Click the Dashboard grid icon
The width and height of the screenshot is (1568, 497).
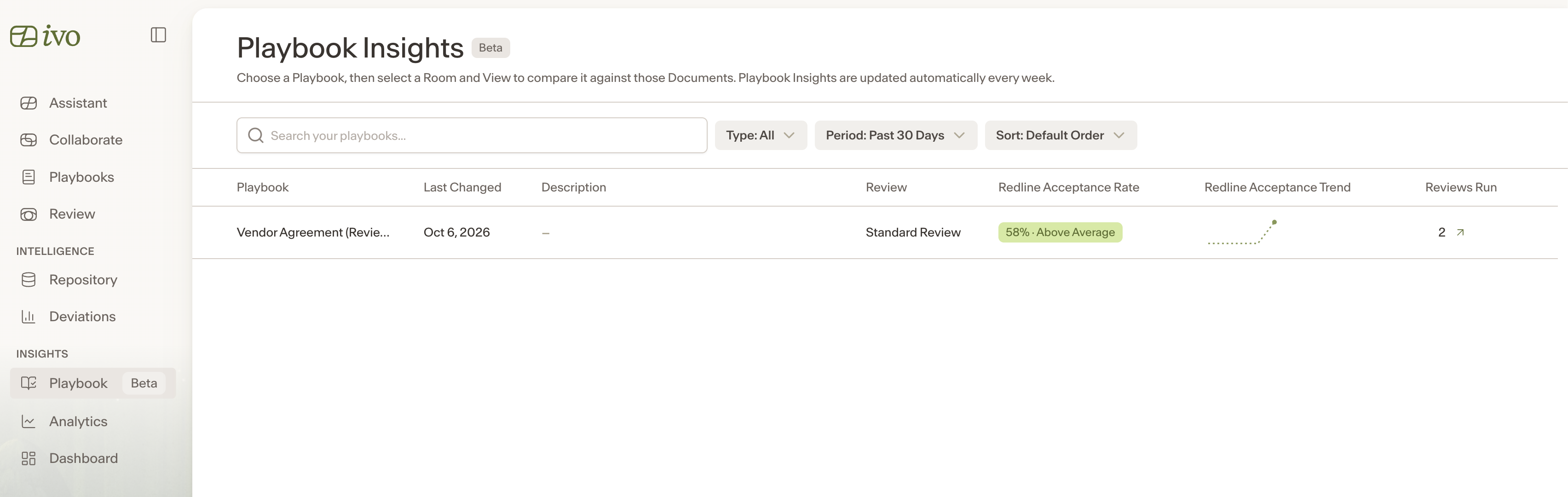[29, 458]
